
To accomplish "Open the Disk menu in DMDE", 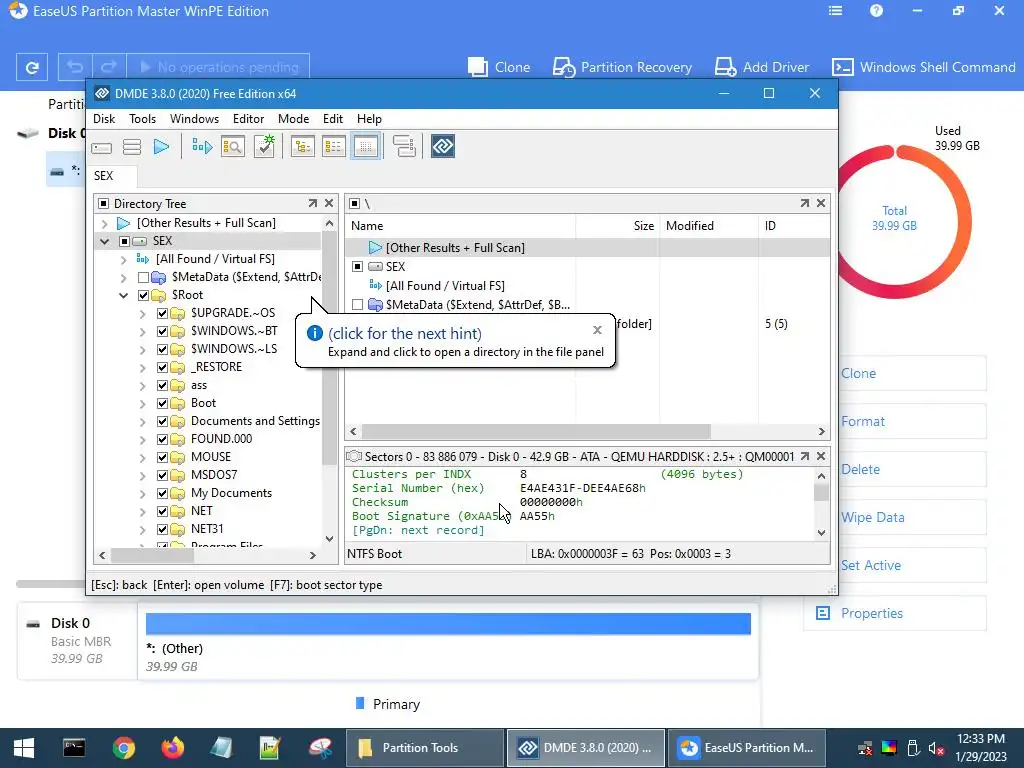I will pyautogui.click(x=104, y=119).
